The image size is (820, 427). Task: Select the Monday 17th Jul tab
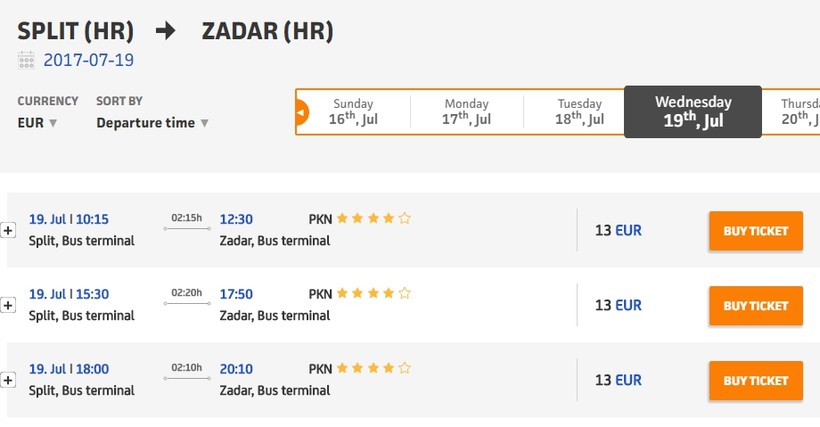click(466, 112)
